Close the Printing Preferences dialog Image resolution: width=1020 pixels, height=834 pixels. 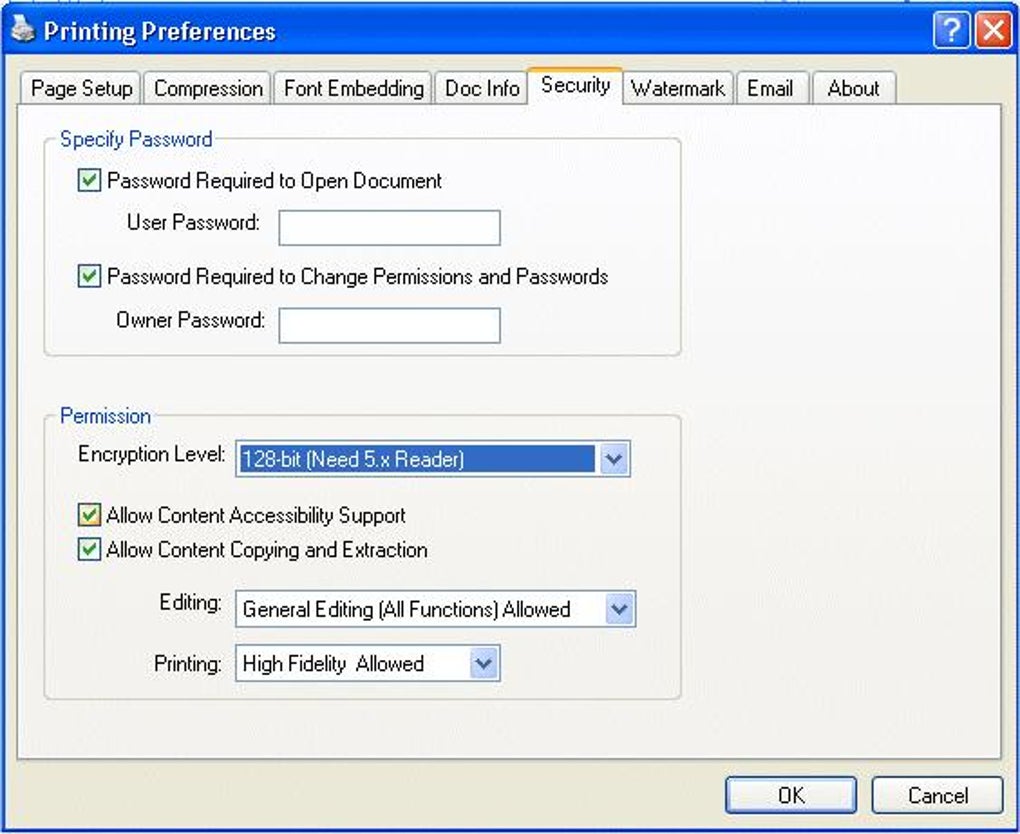(993, 31)
